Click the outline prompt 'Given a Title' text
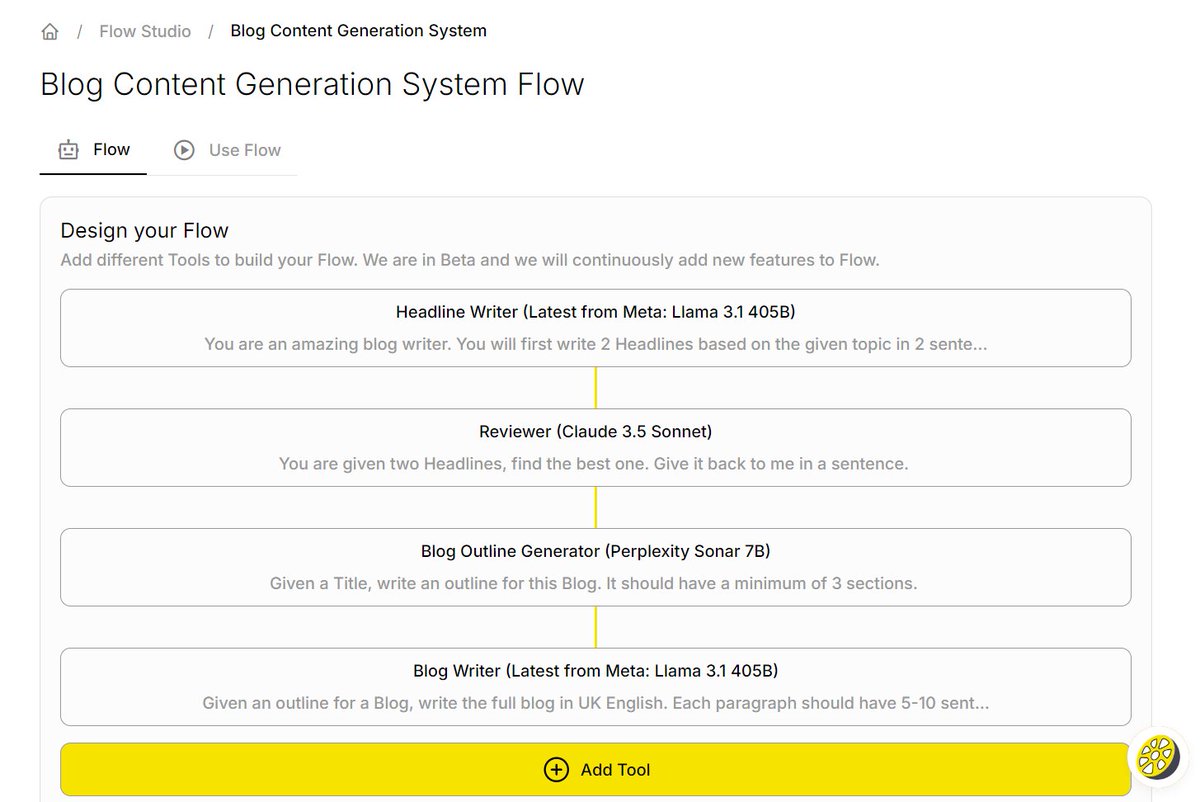Image resolution: width=1200 pixels, height=802 pixels. coord(594,583)
